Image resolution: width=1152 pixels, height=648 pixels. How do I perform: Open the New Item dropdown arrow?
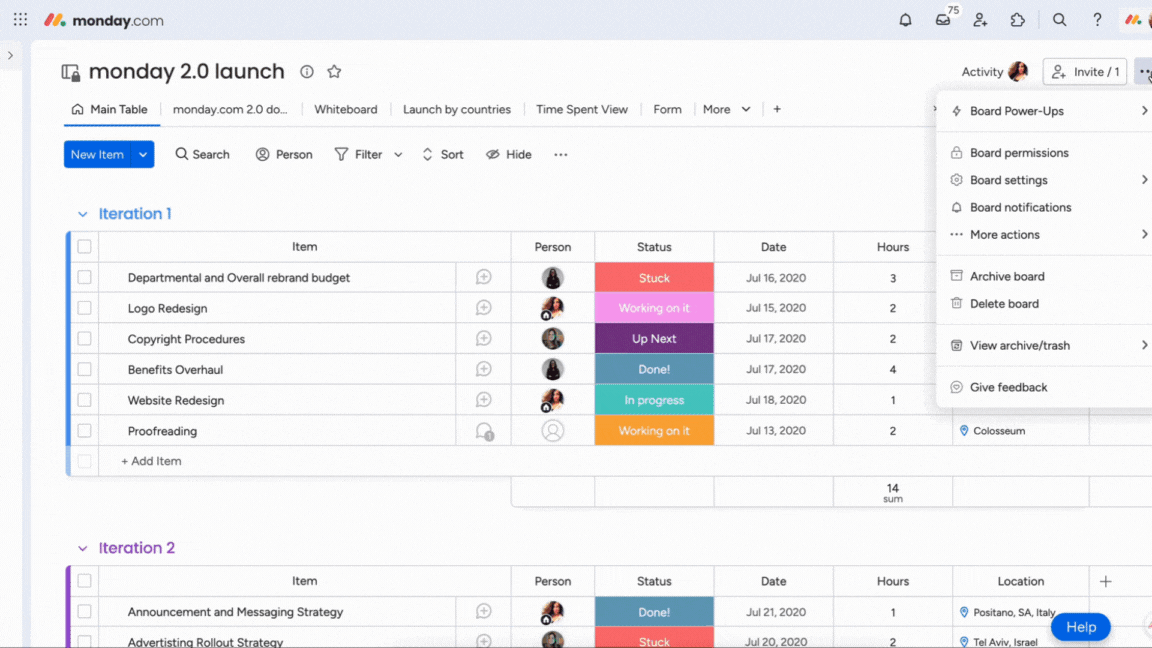pos(143,154)
